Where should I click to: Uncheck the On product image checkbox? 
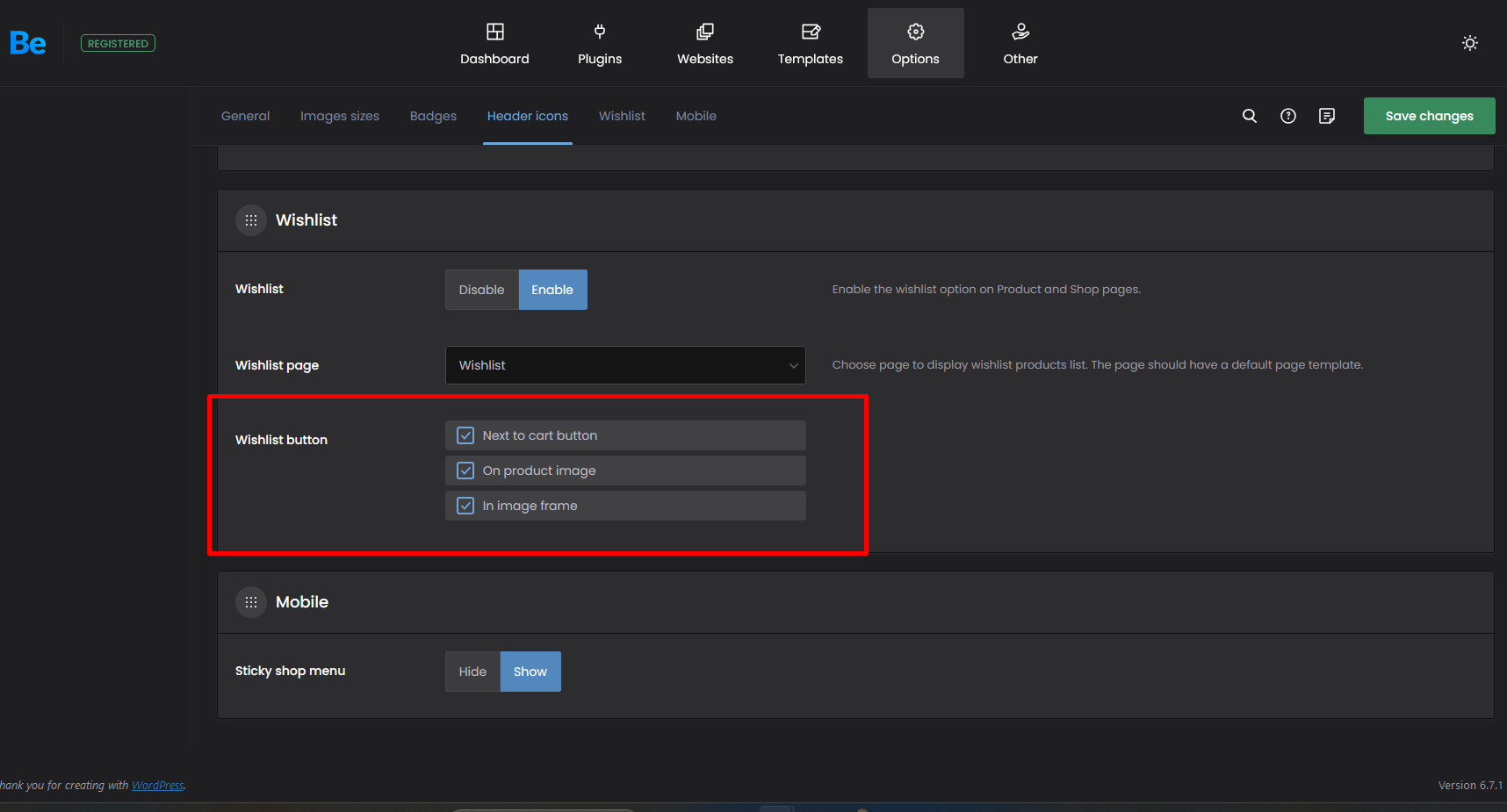click(465, 471)
